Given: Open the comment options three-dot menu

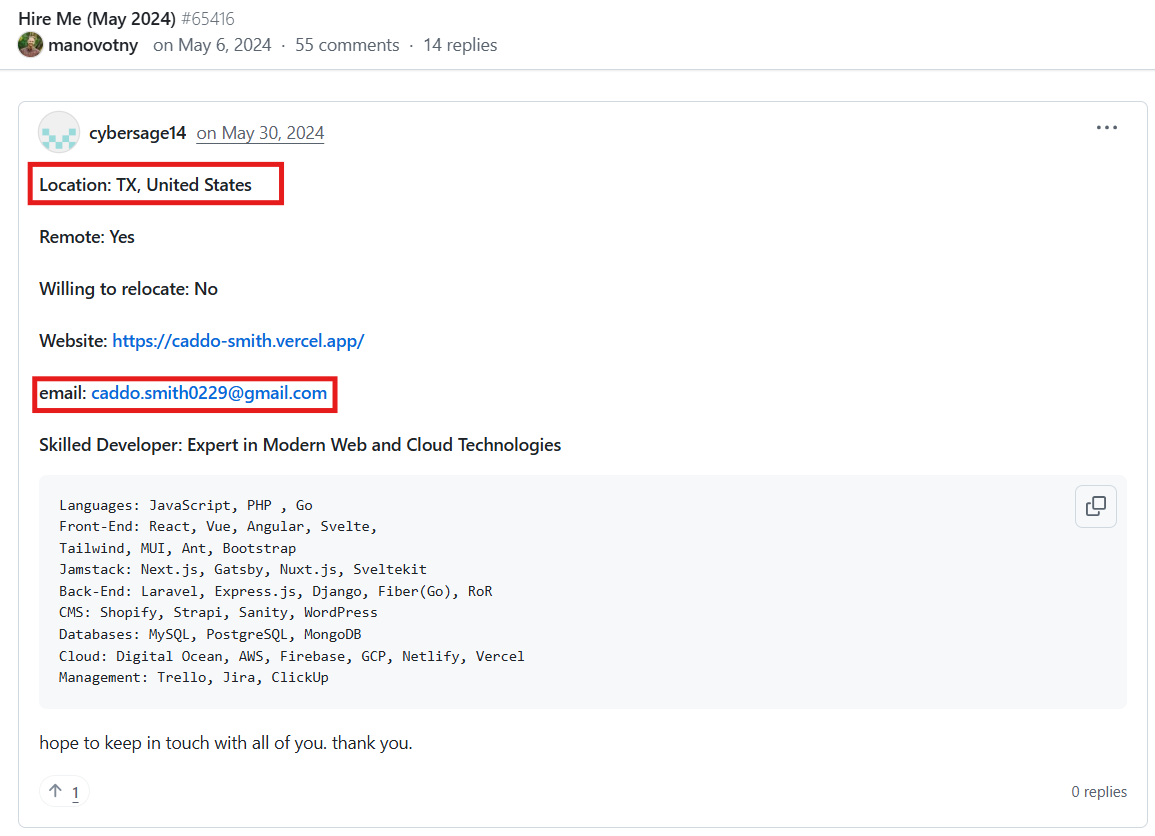Looking at the screenshot, I should (1106, 128).
